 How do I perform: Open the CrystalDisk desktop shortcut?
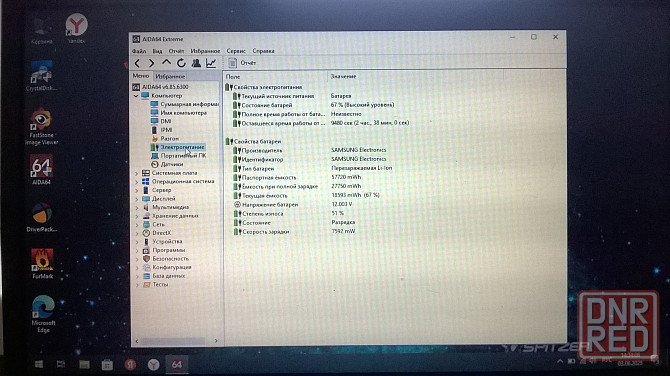click(x=41, y=76)
